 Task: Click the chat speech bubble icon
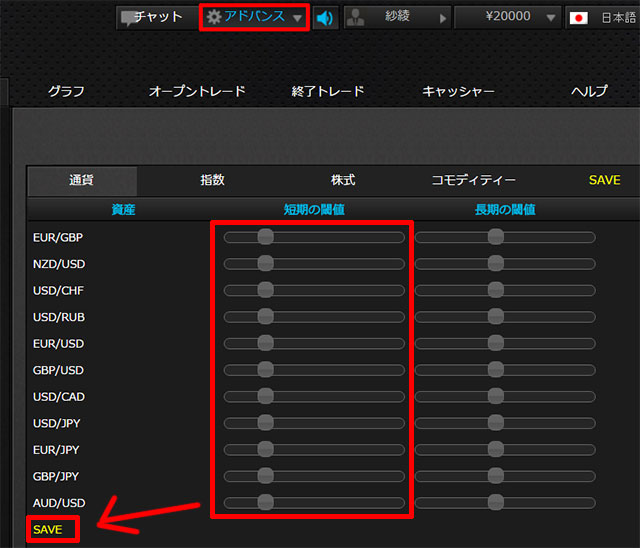[x=129, y=18]
